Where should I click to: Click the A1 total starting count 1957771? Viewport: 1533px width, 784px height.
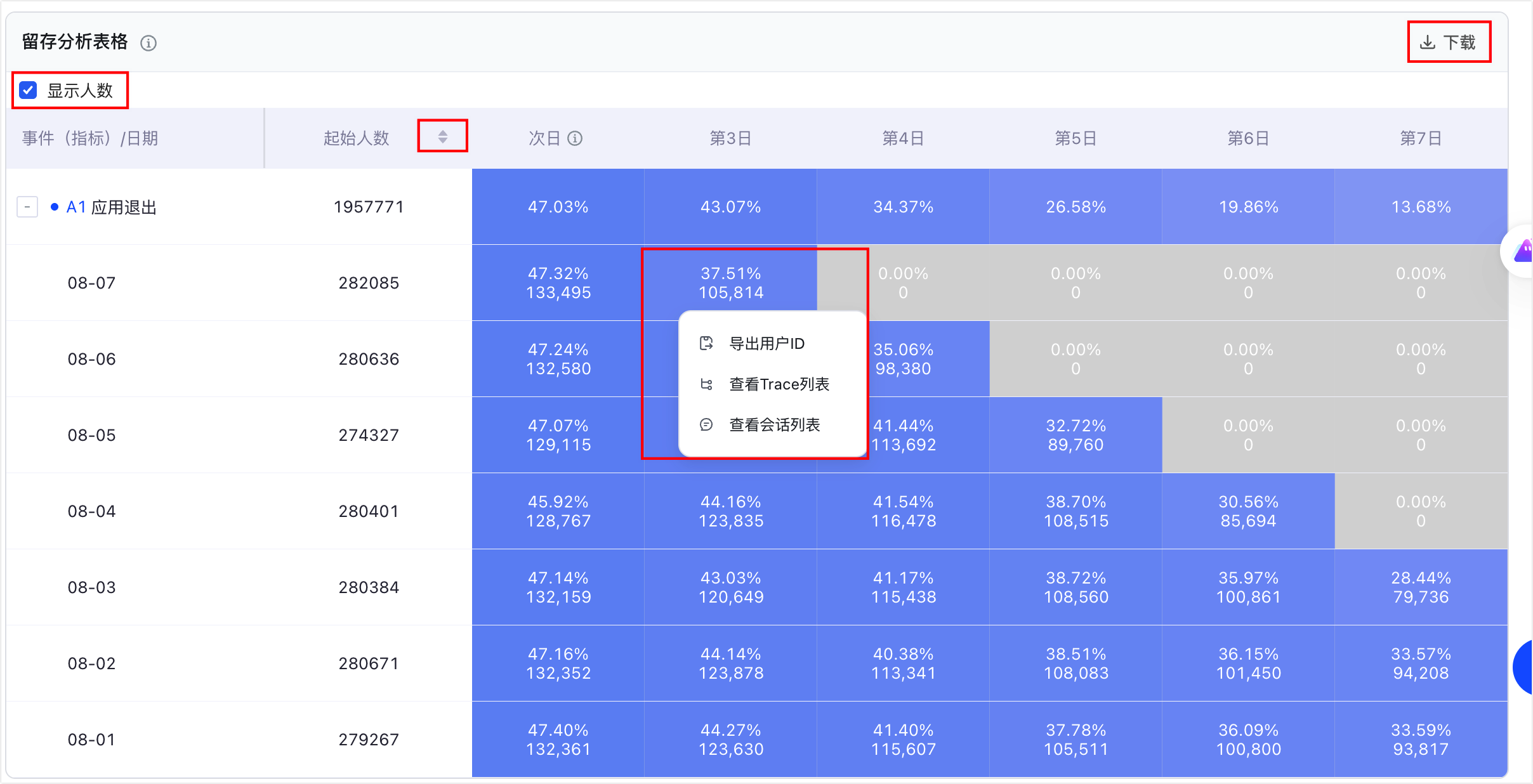pos(369,207)
